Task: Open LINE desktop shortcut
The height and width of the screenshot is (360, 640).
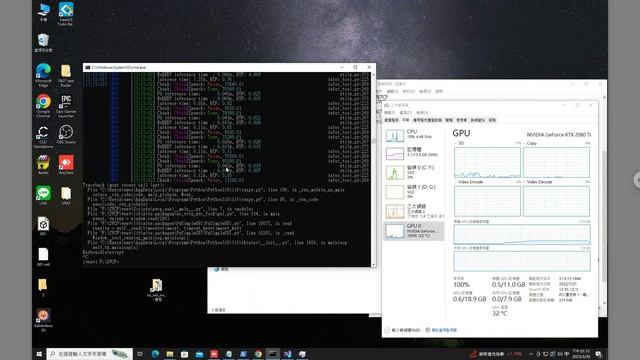Action: (x=43, y=195)
